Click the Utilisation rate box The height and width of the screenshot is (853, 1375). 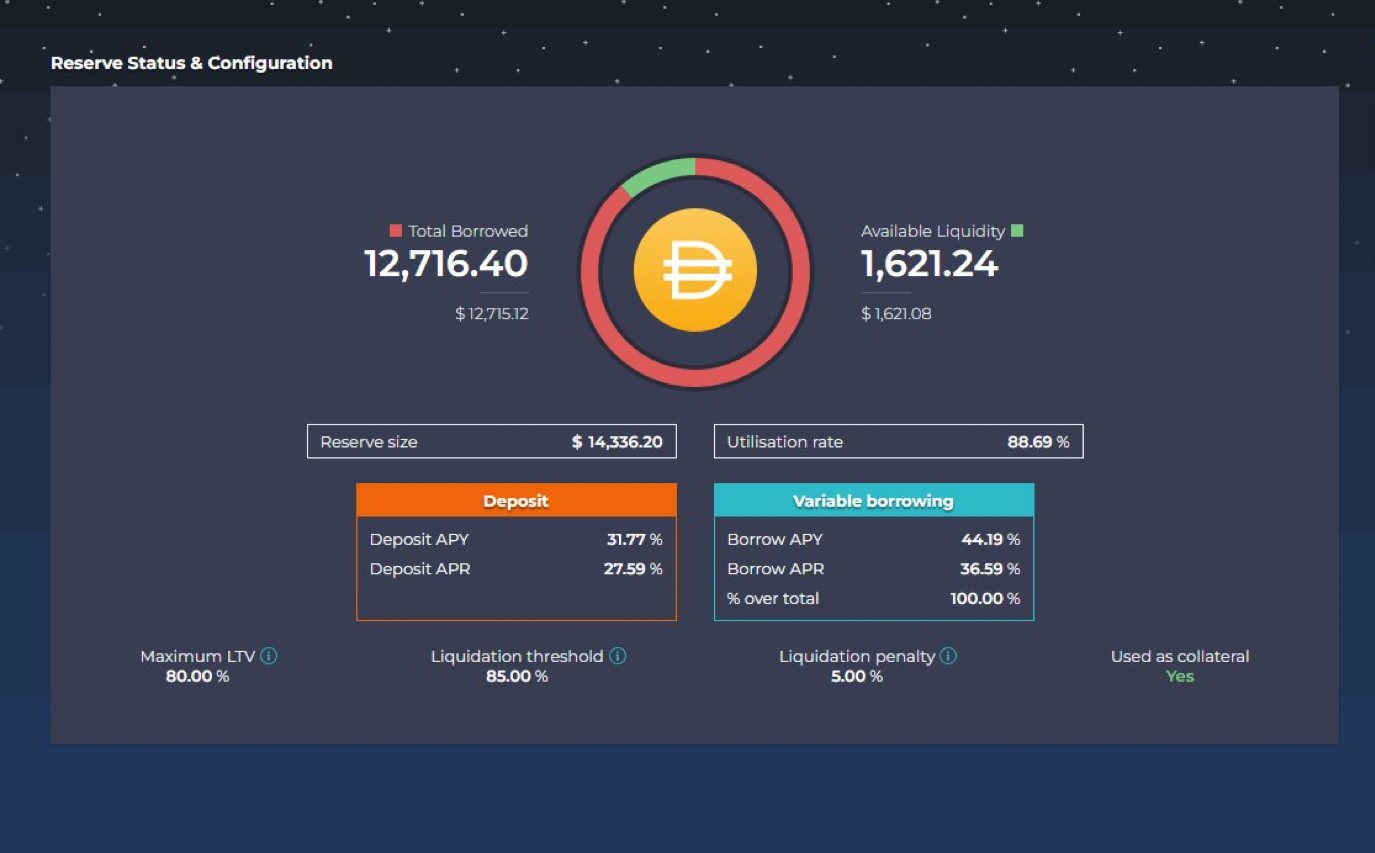(x=898, y=442)
